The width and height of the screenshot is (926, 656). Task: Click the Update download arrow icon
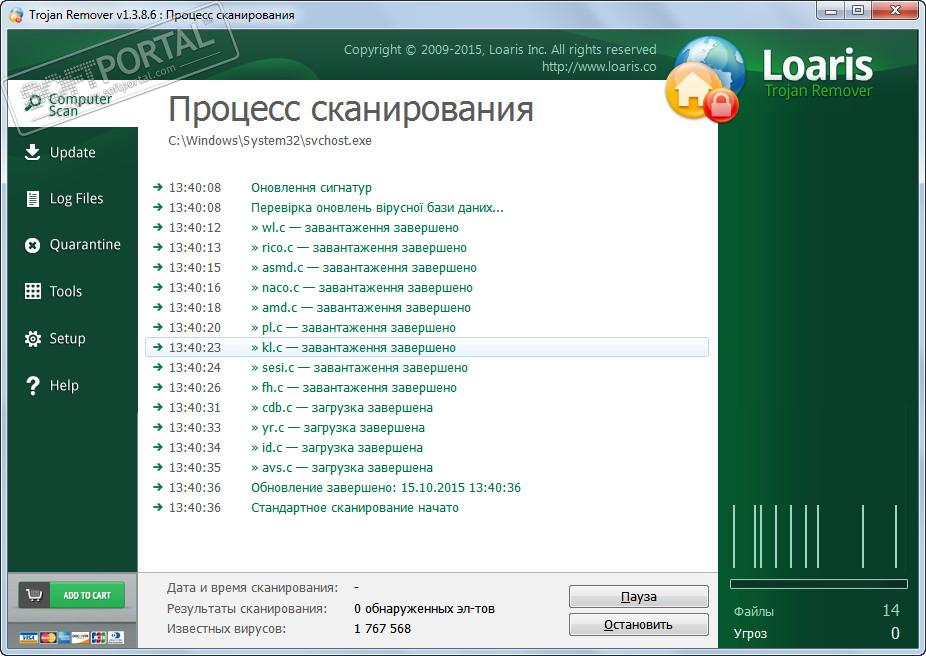point(32,152)
